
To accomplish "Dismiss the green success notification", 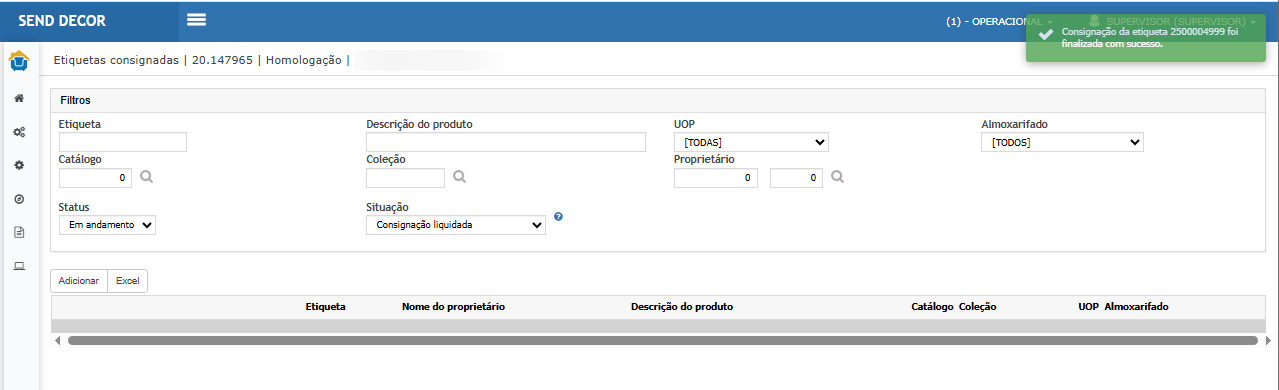I will pyautogui.click(x=1146, y=38).
